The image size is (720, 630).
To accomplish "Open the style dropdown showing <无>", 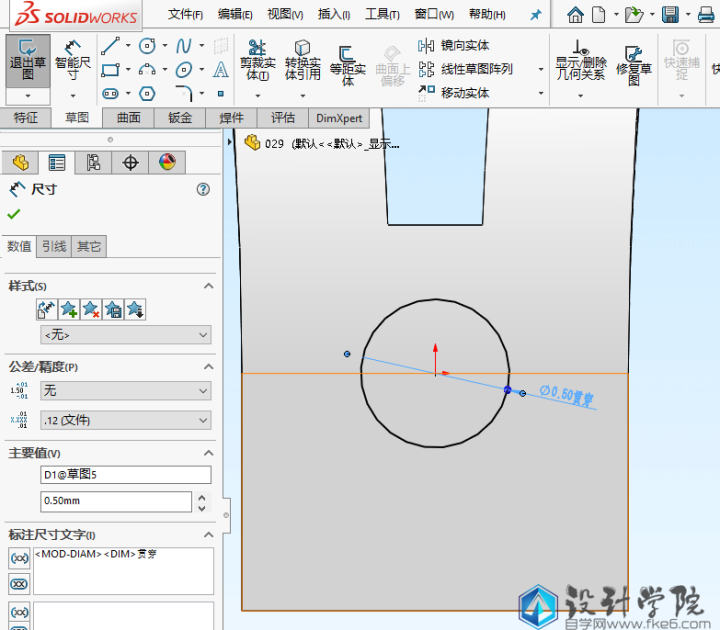I will (125, 335).
